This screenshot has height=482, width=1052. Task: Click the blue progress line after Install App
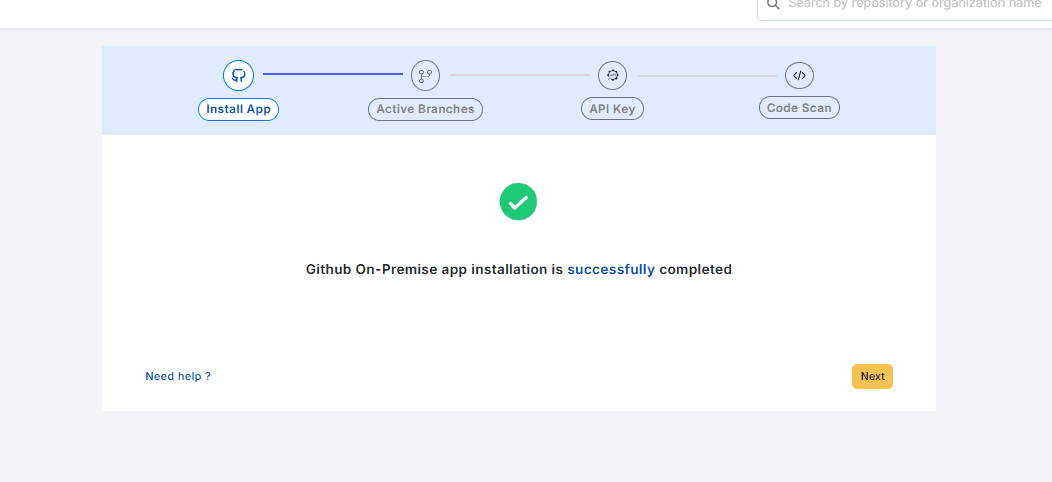332,74
